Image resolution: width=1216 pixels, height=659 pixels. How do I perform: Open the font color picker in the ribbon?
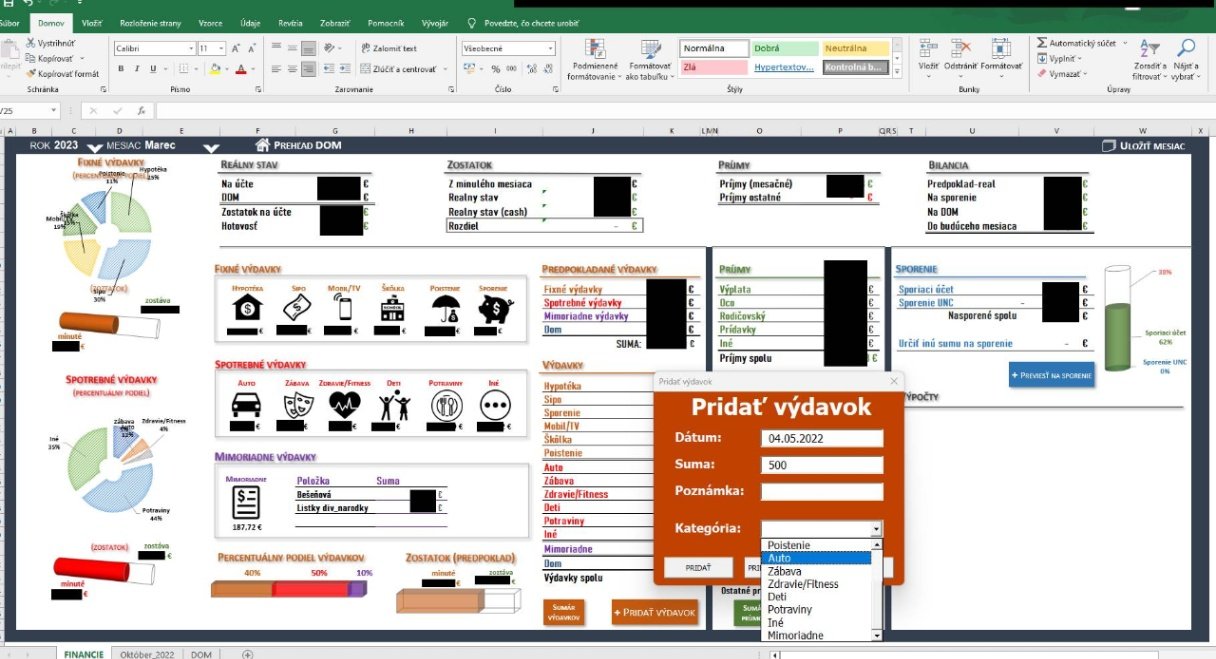(x=253, y=69)
